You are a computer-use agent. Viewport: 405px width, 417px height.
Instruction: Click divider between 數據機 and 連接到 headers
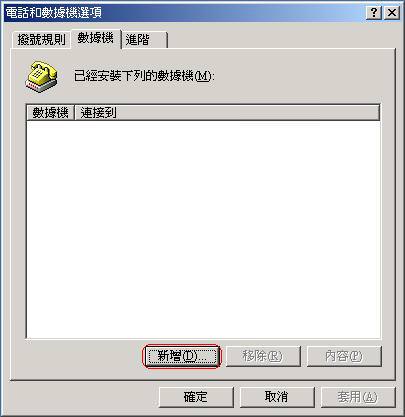(74, 113)
